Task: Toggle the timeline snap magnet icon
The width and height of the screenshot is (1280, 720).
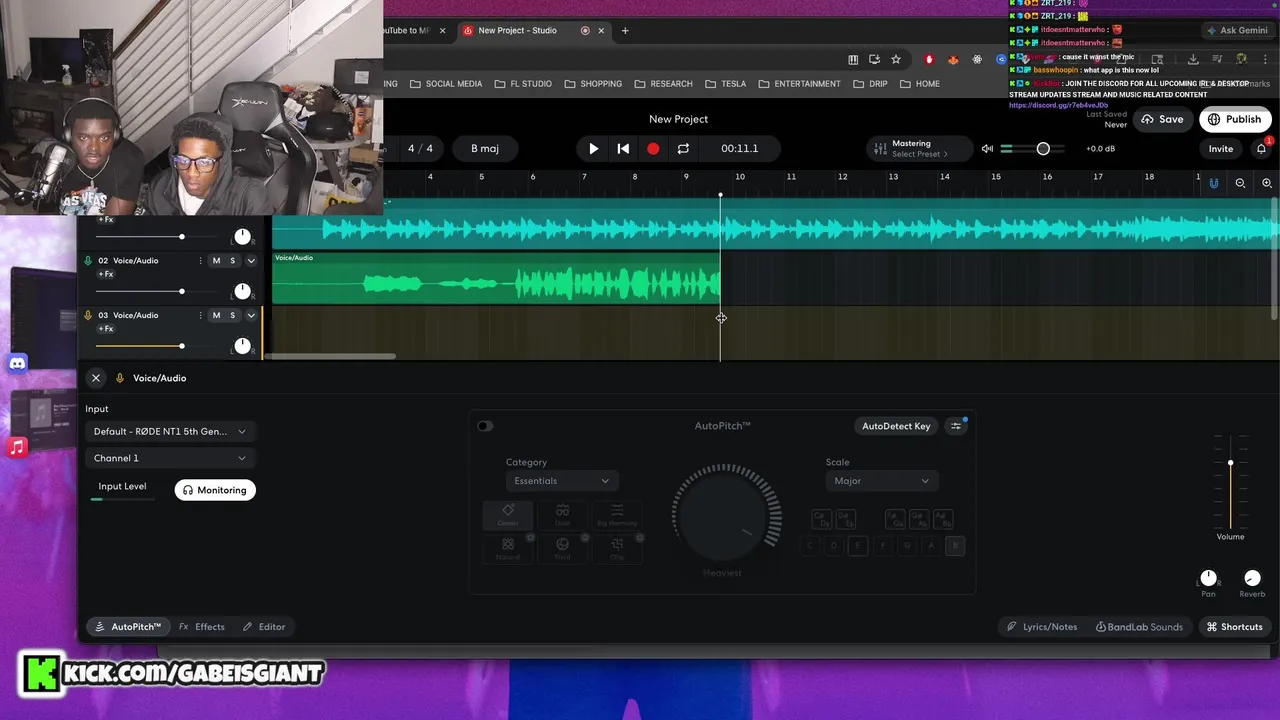Action: (x=1214, y=183)
